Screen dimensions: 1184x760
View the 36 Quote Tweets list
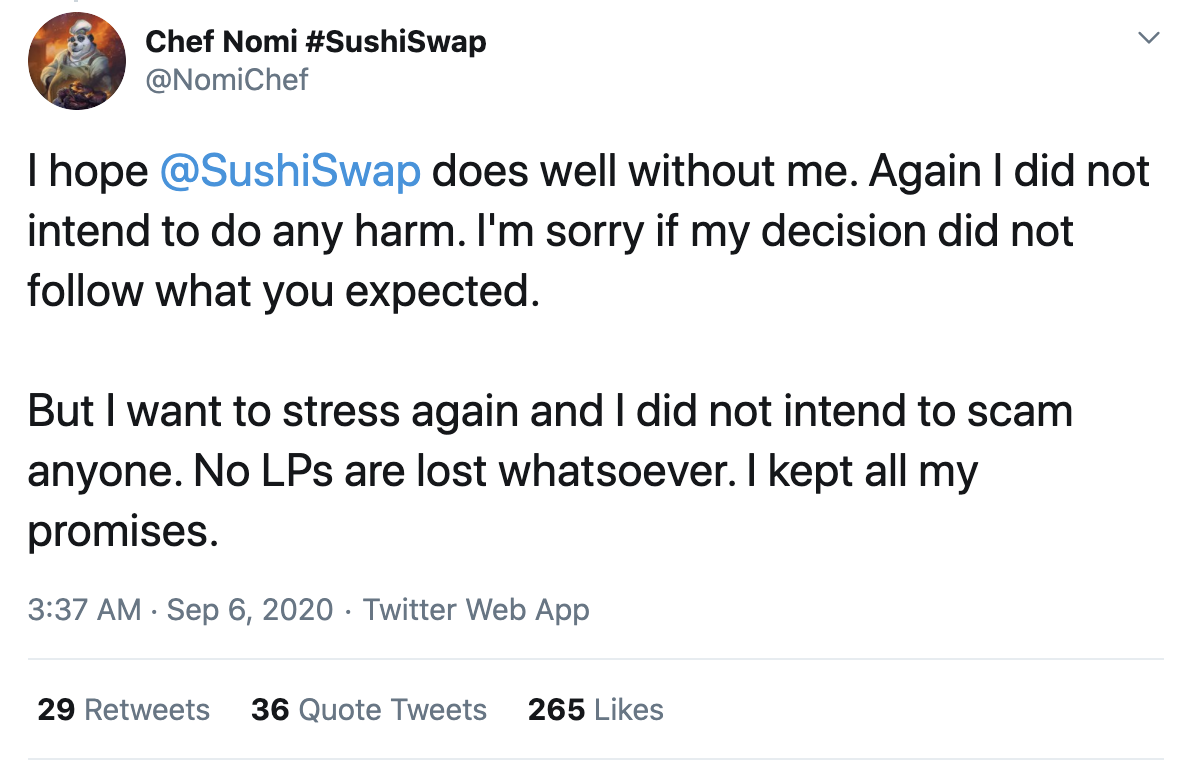368,709
